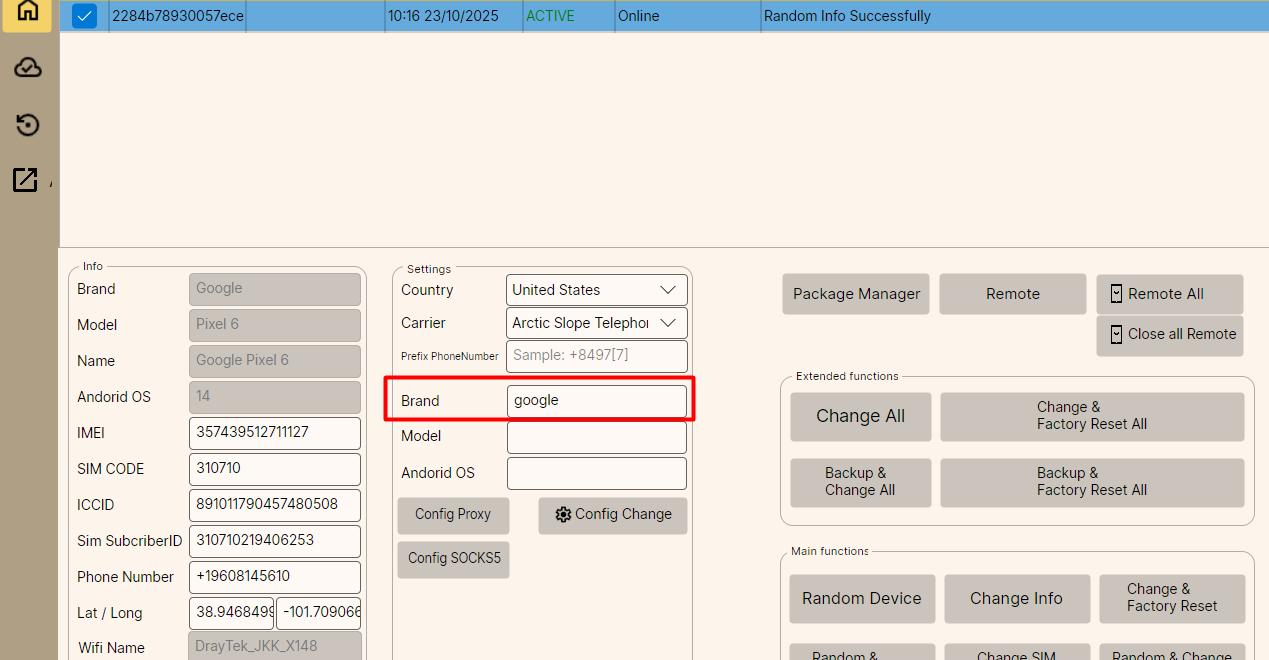Click the Close all Remote phone icon
Screen dimensions: 1269x660
[1115, 334]
